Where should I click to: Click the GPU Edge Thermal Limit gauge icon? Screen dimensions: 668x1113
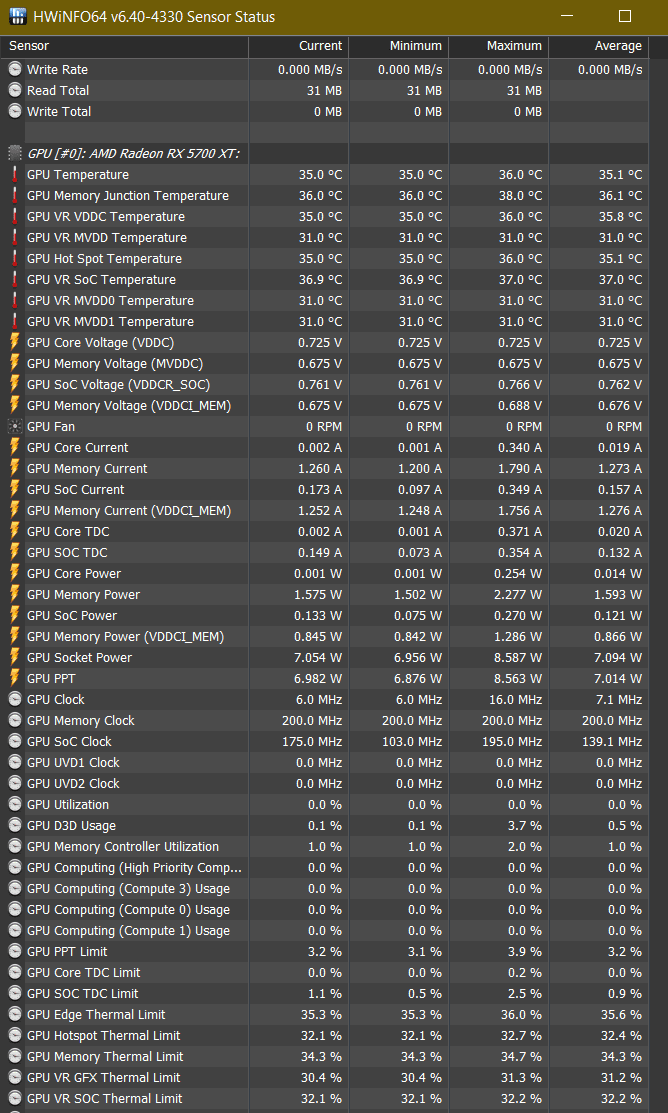(x=15, y=1015)
